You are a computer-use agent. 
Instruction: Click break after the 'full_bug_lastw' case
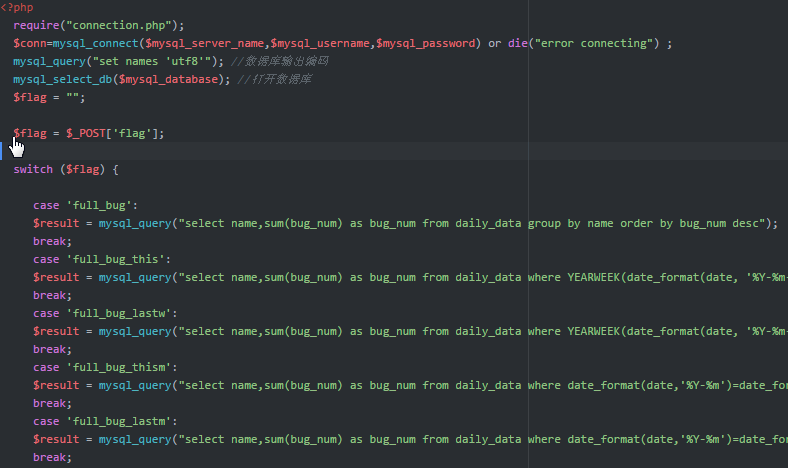pyautogui.click(x=50, y=349)
